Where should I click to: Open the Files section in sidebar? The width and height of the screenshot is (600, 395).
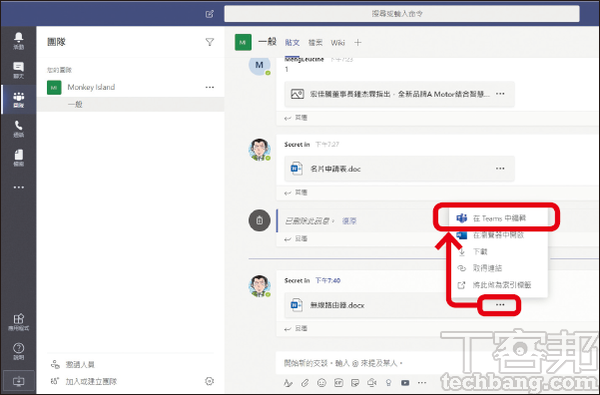18,158
